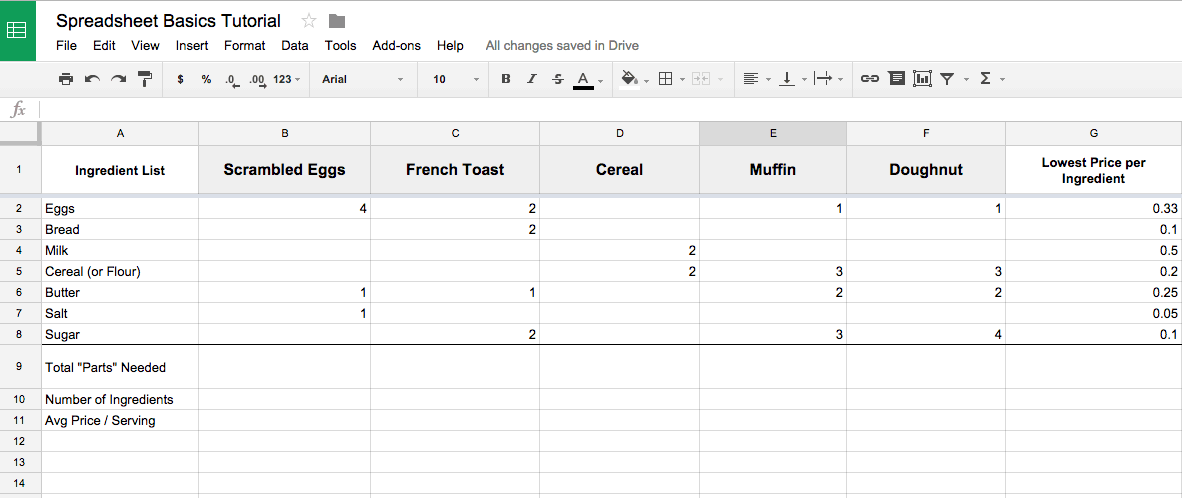Insert a chart from the toolbar
This screenshot has width=1182, height=498.
point(922,79)
